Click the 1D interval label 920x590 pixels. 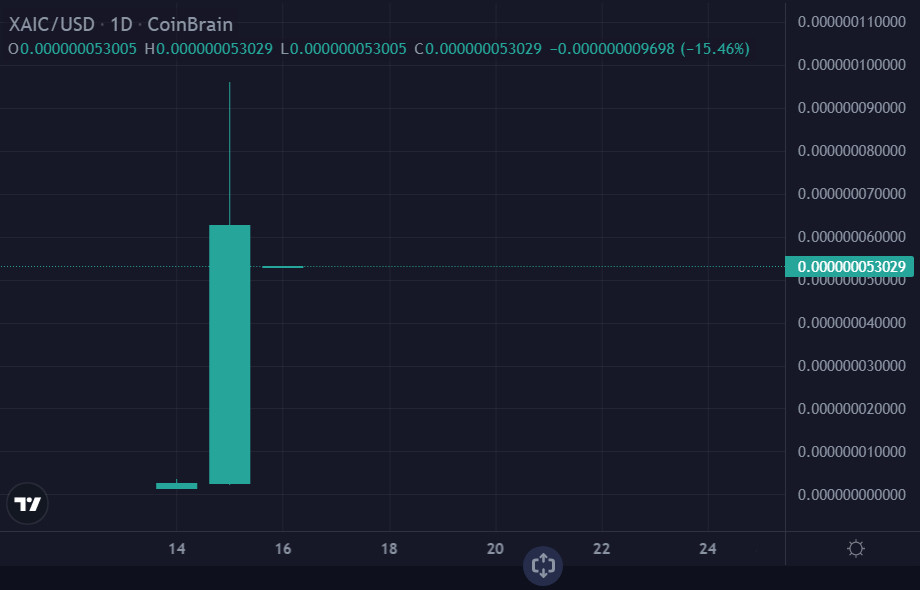[121, 25]
